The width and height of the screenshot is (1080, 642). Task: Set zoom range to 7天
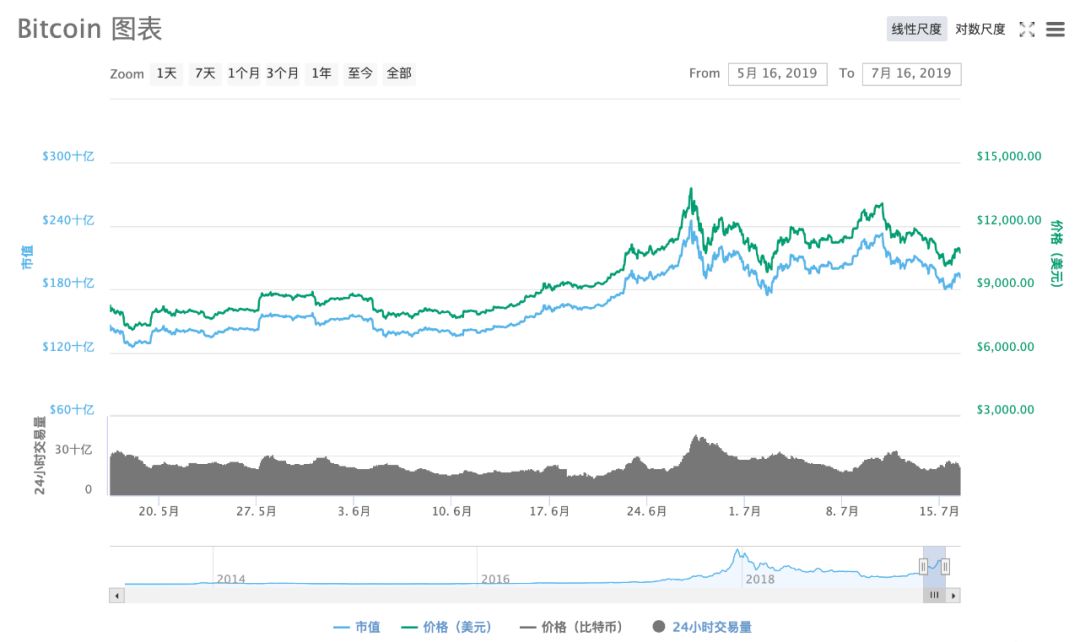[205, 73]
